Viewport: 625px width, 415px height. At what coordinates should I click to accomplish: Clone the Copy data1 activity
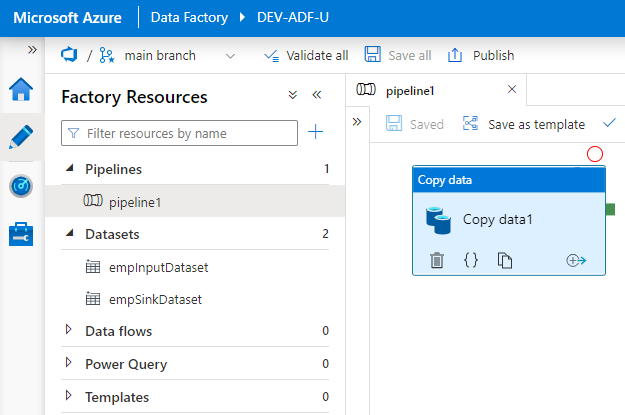[505, 260]
